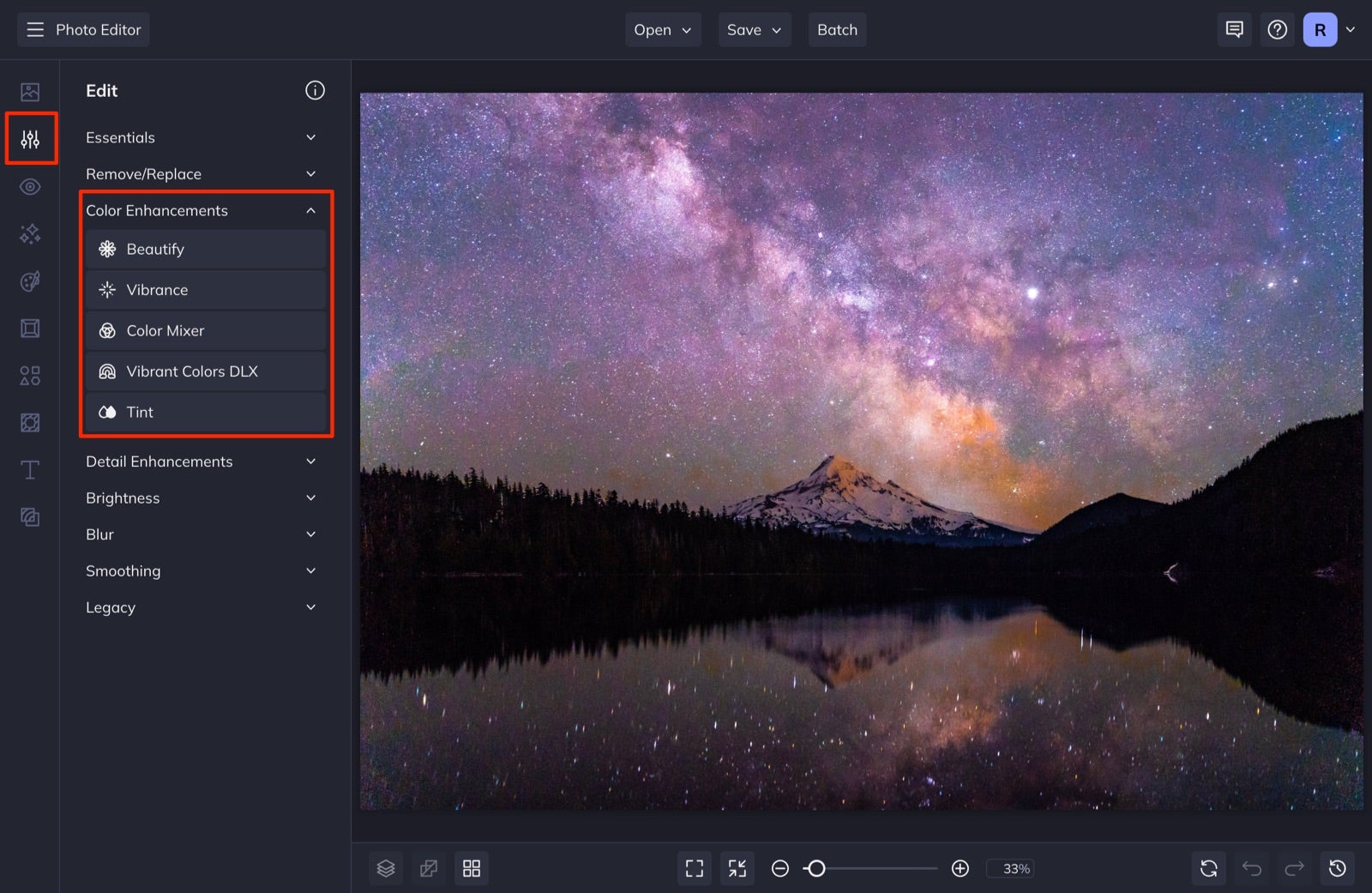Click the Fit-to-screen icon below canvas

tap(695, 868)
